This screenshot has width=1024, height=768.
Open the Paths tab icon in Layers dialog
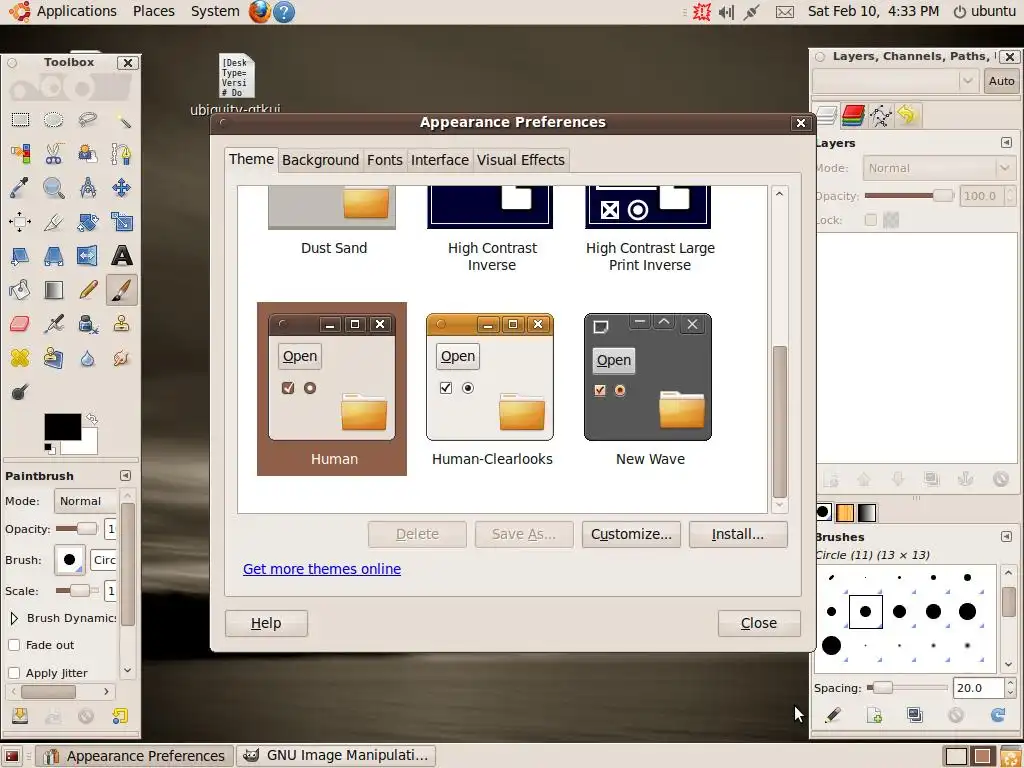(x=880, y=116)
